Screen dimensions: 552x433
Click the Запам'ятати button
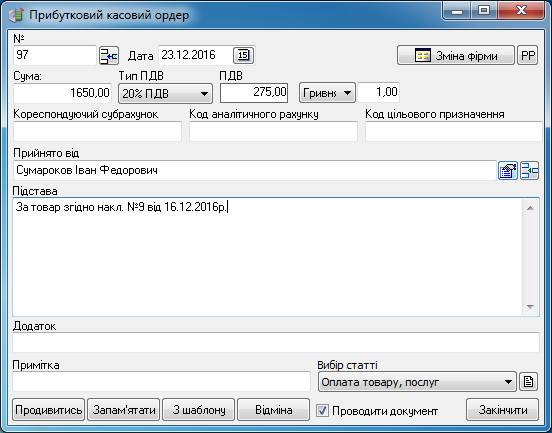tap(124, 410)
